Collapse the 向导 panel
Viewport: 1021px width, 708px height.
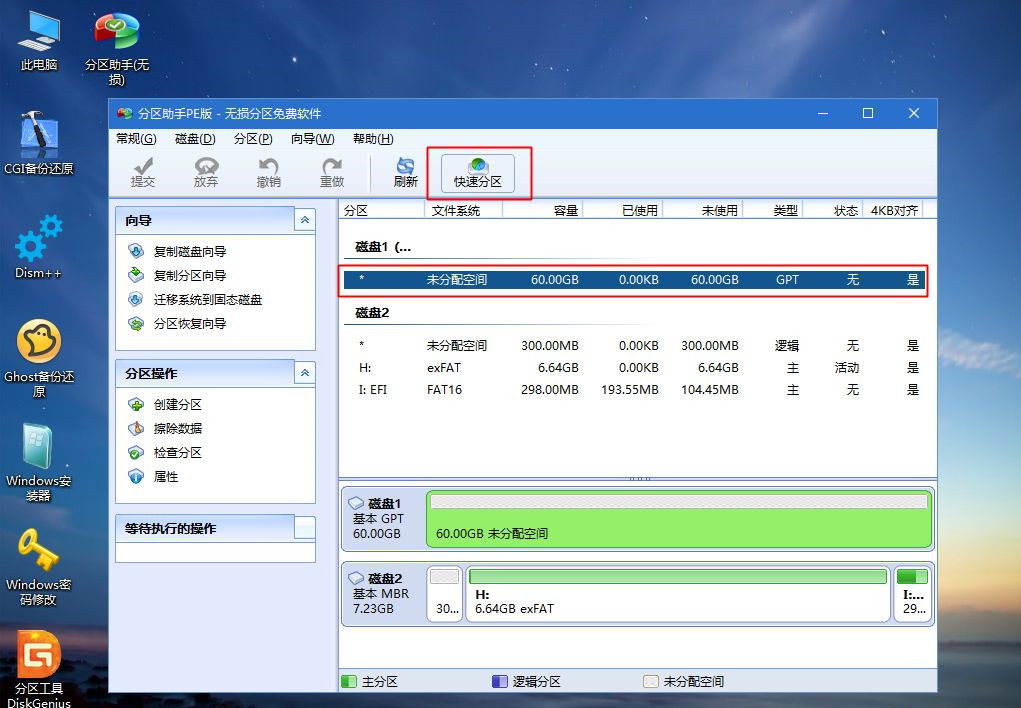305,220
